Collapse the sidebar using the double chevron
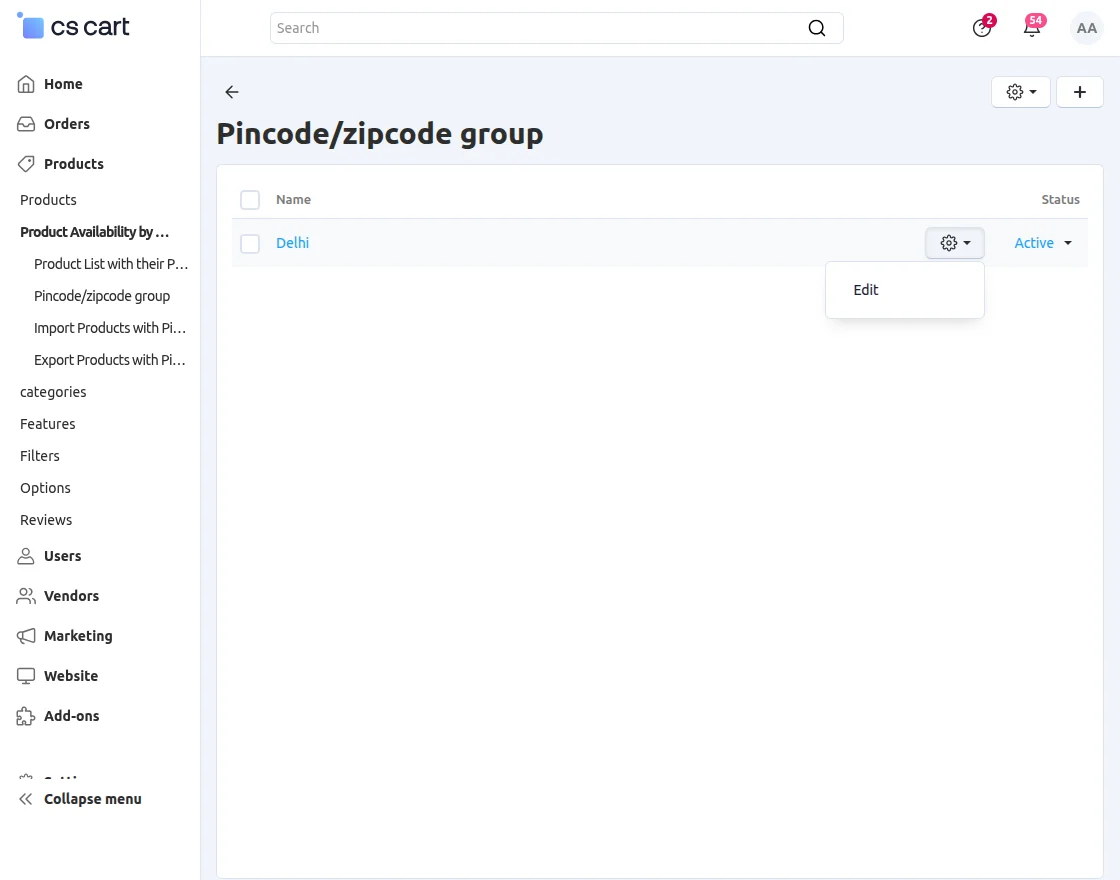This screenshot has width=1120, height=880. 24,799
